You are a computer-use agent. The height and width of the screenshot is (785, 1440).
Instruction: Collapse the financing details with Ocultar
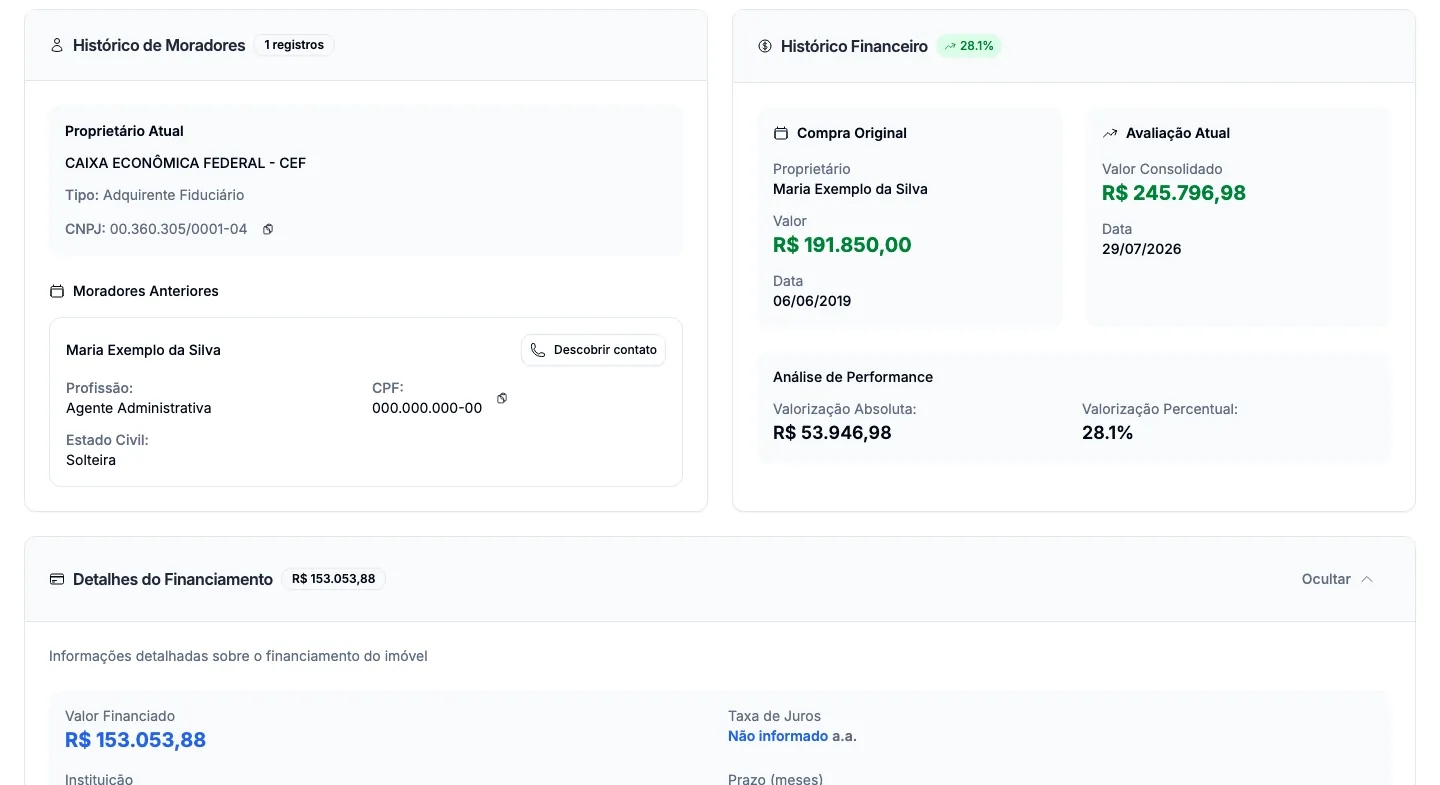[x=1338, y=579]
